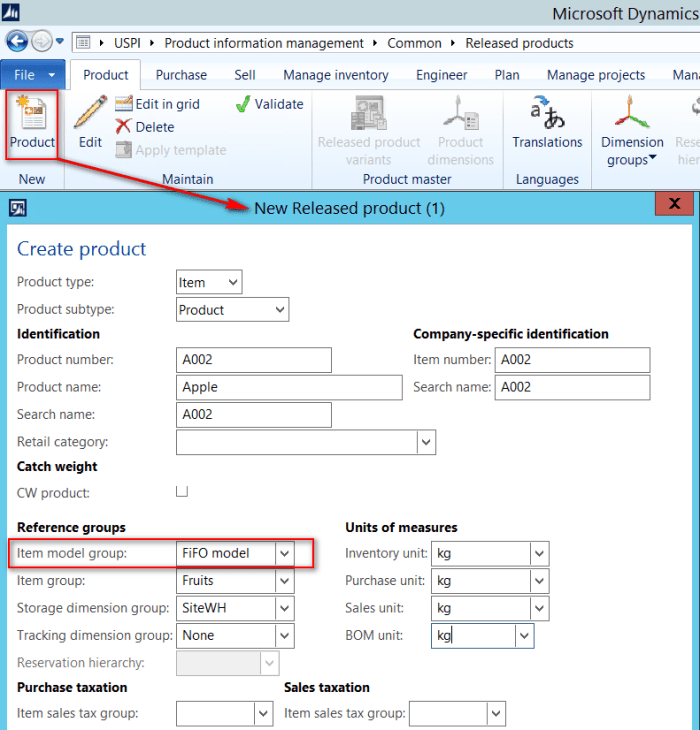Expand the Sales unit dropdown
Screen dimensions: 700x730
(539, 608)
